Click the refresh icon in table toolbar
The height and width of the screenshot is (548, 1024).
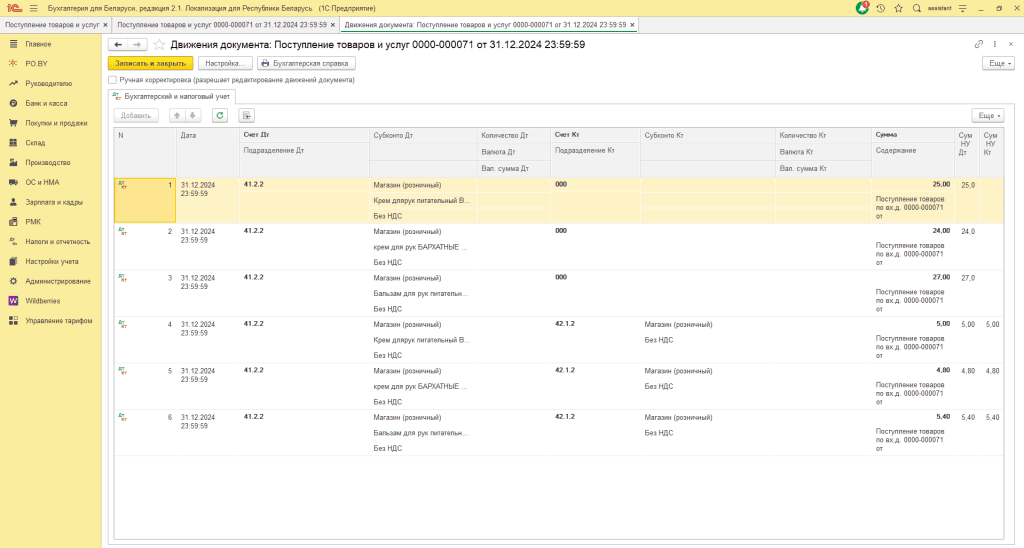(x=220, y=115)
